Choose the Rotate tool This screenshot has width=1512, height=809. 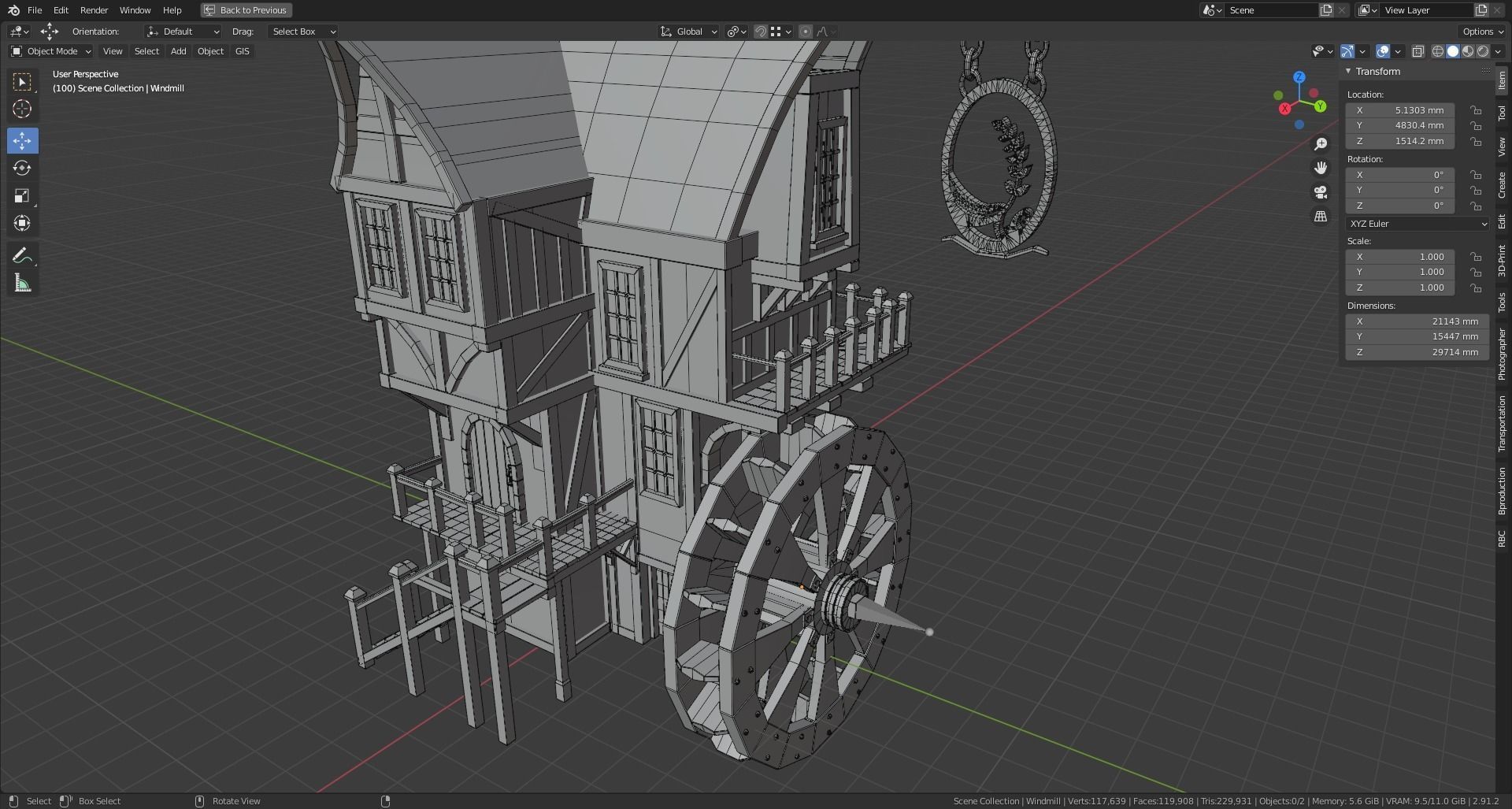pos(22,169)
